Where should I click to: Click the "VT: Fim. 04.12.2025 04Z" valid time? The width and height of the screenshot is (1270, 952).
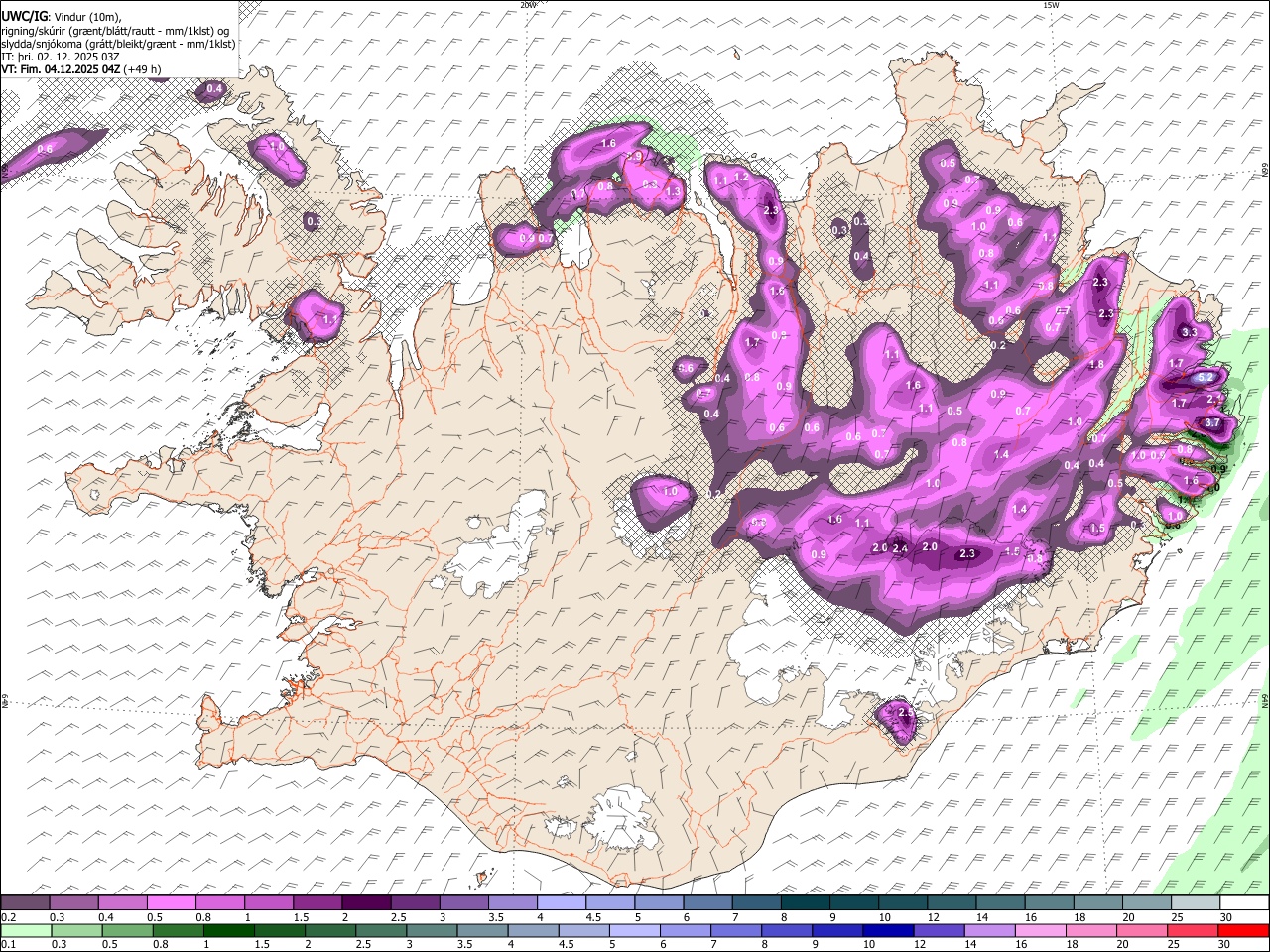click(x=61, y=69)
